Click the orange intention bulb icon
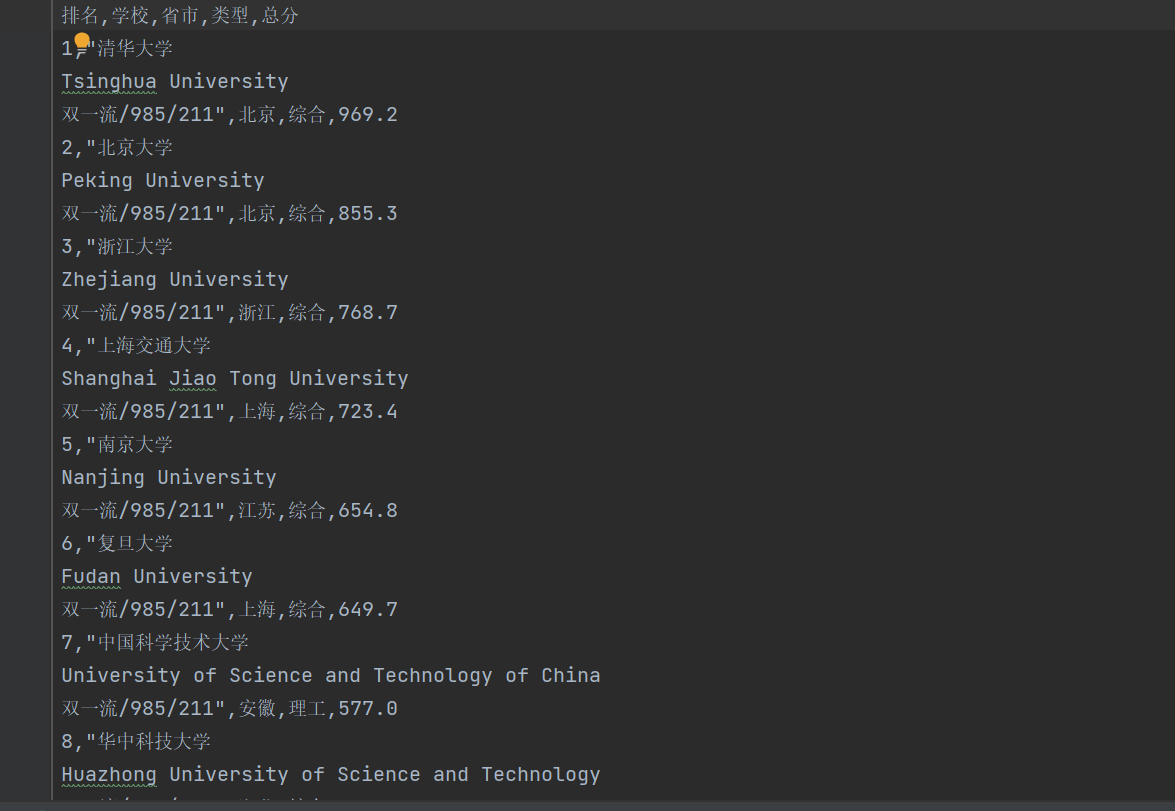The image size is (1175, 811). pyautogui.click(x=82, y=41)
